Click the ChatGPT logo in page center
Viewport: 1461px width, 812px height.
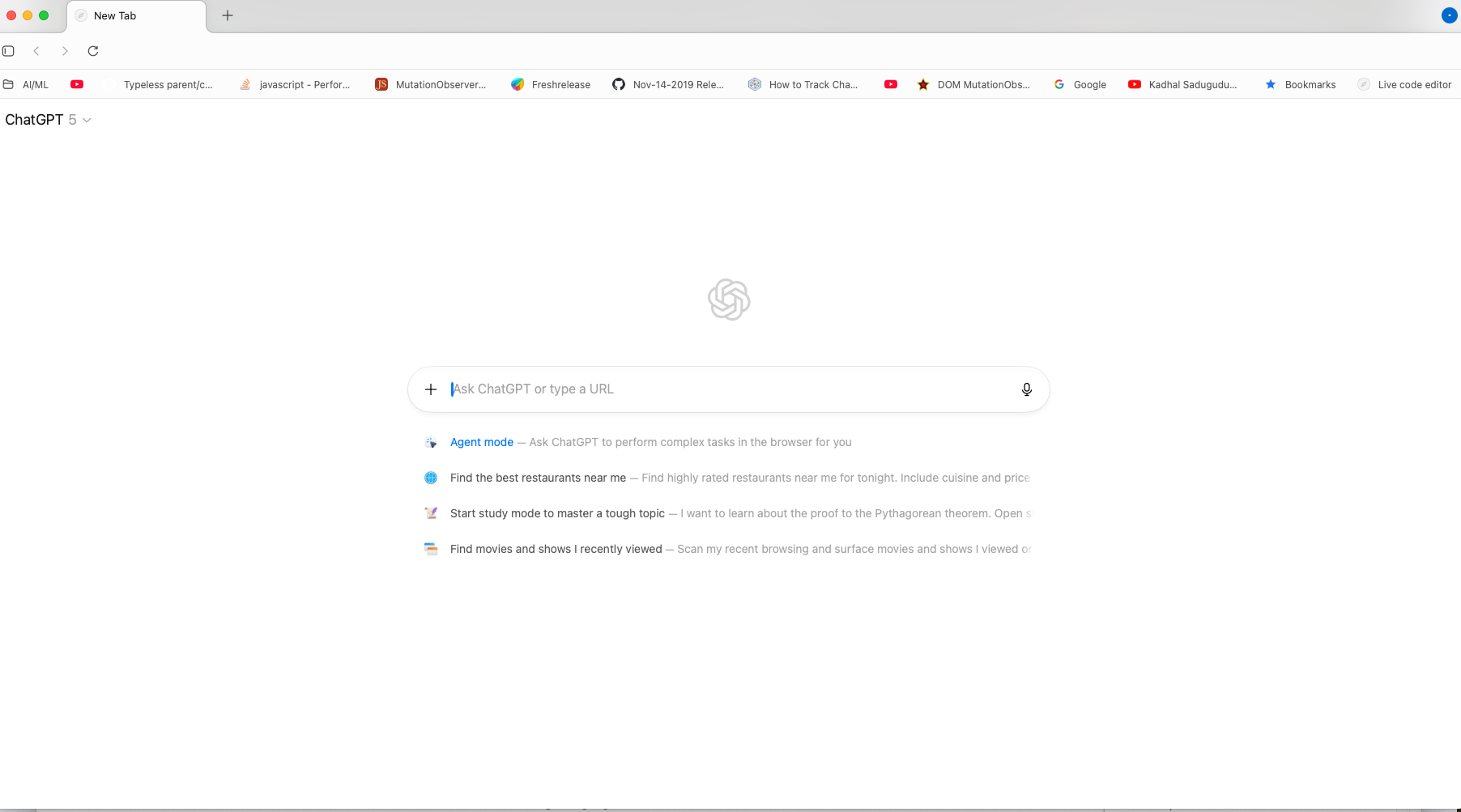click(728, 300)
